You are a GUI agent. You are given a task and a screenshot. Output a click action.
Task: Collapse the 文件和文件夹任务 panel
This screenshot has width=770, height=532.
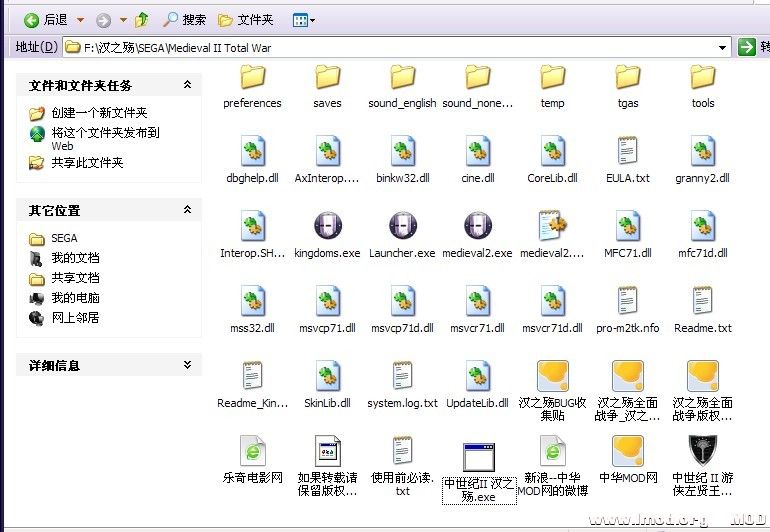[x=187, y=85]
